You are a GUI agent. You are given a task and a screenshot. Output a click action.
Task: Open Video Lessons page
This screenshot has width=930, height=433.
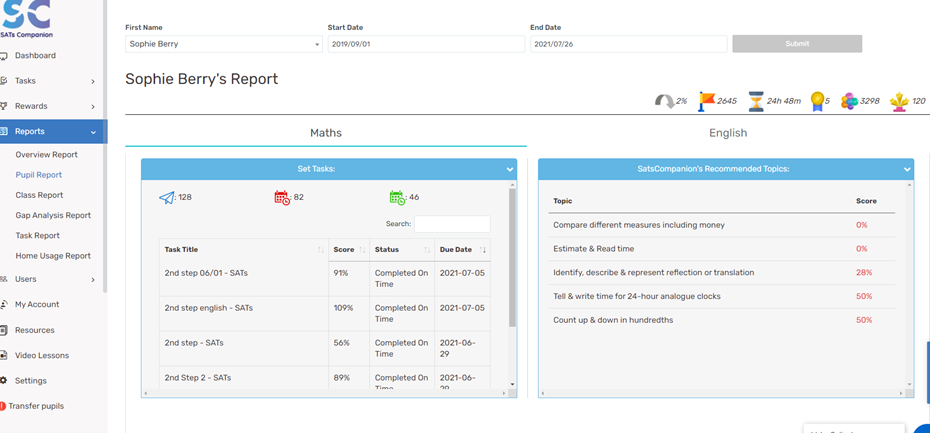tap(42, 355)
